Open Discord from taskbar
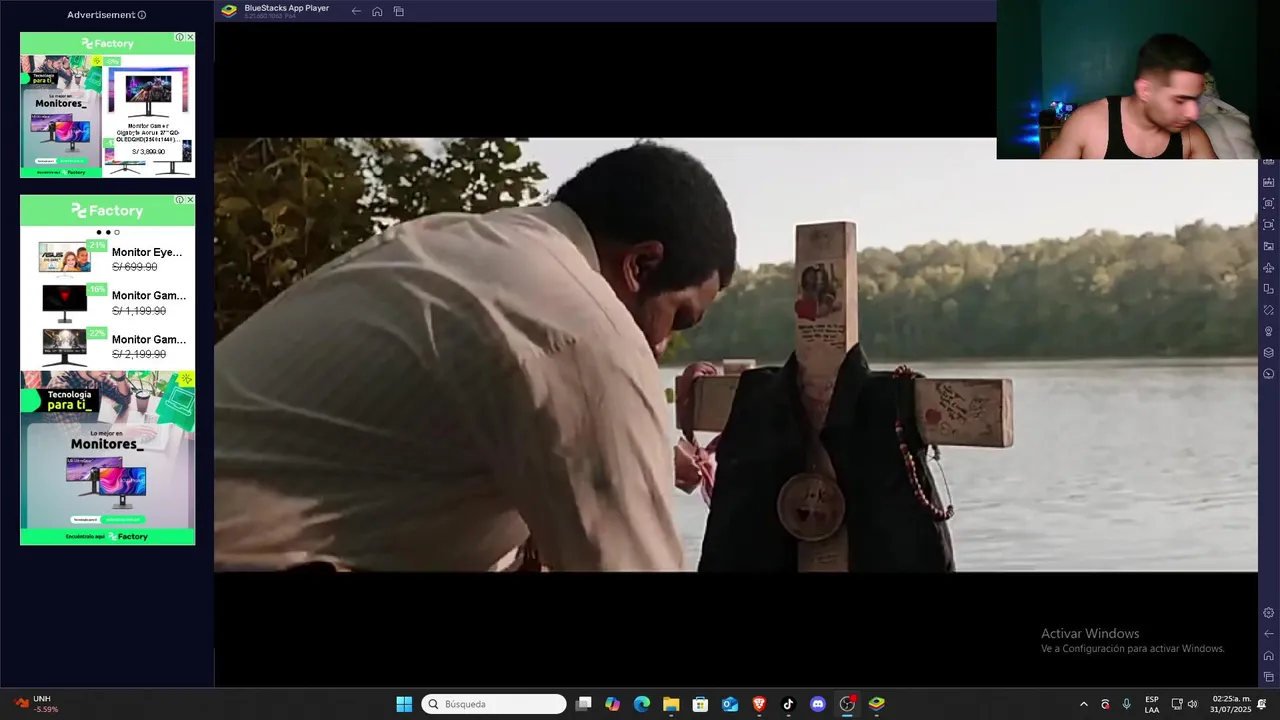The width and height of the screenshot is (1280, 720). (x=818, y=704)
